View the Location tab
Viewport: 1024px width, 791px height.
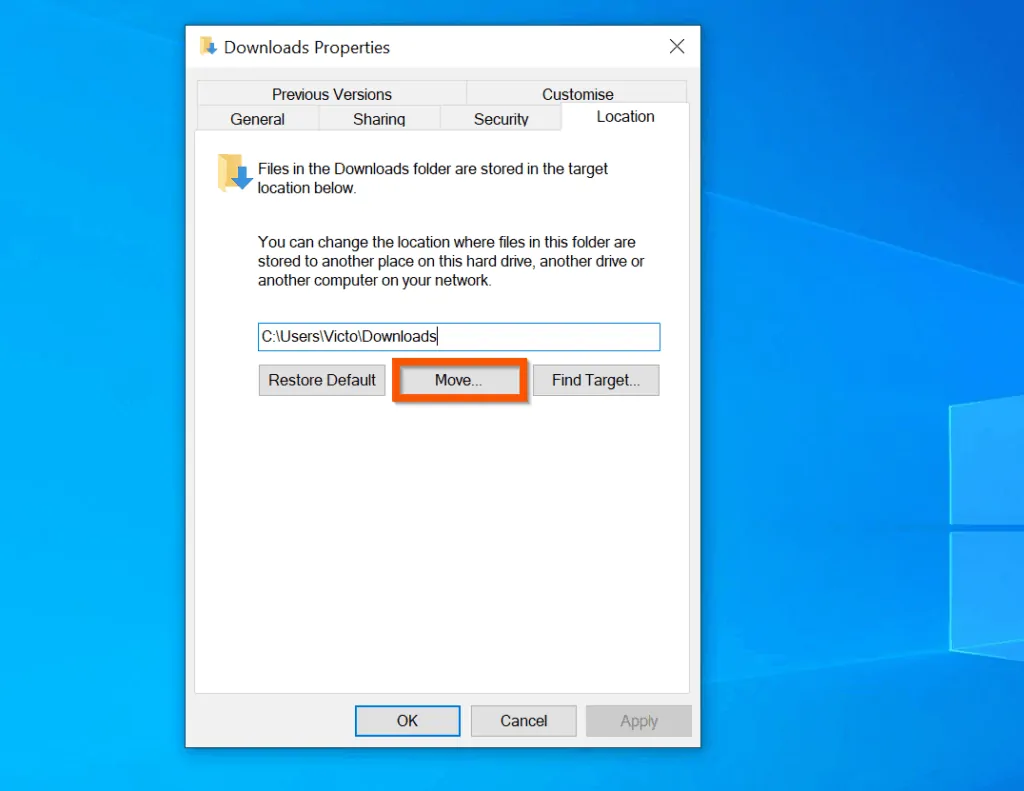(624, 117)
